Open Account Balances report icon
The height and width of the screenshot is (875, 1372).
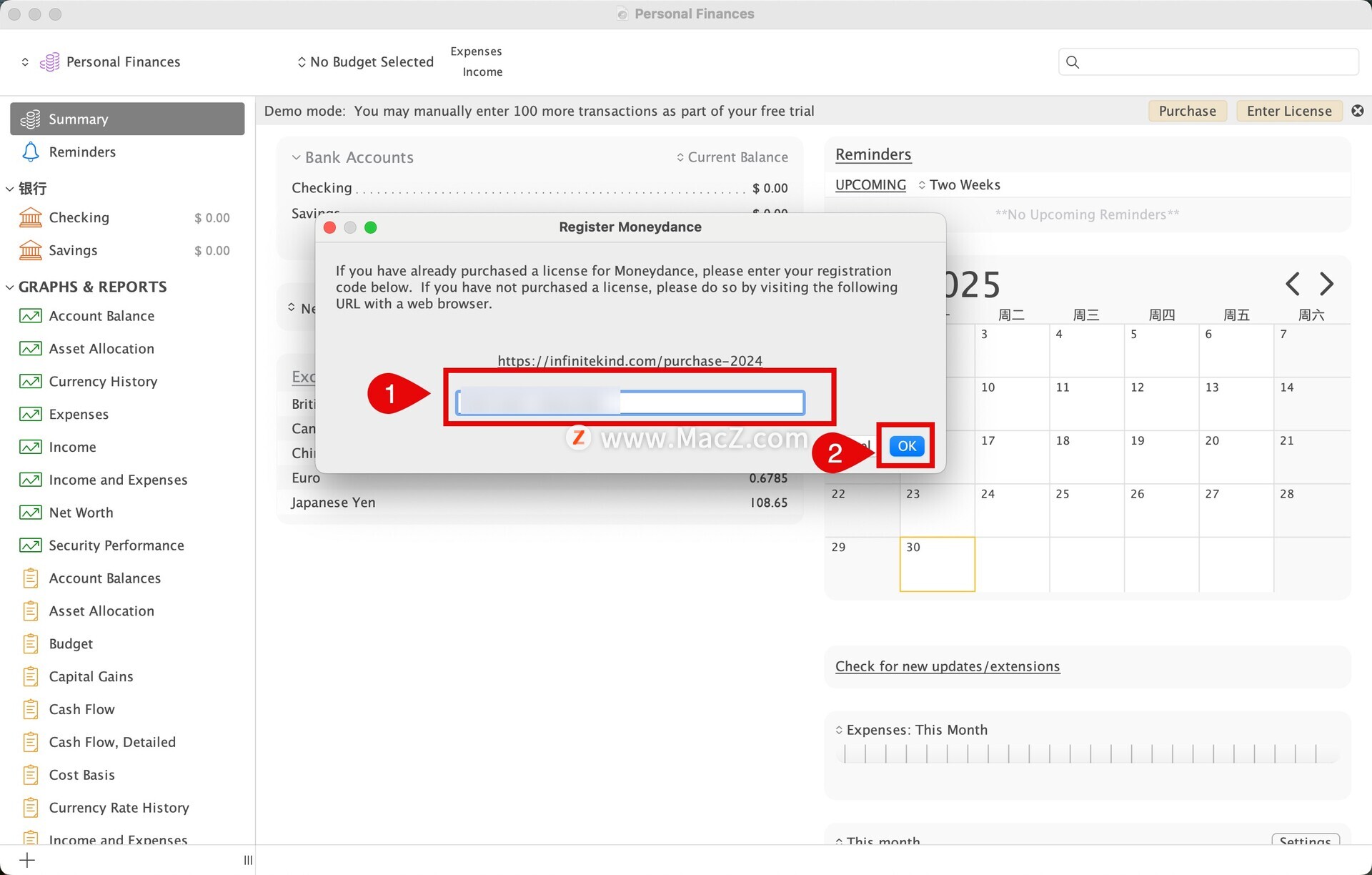tap(30, 578)
